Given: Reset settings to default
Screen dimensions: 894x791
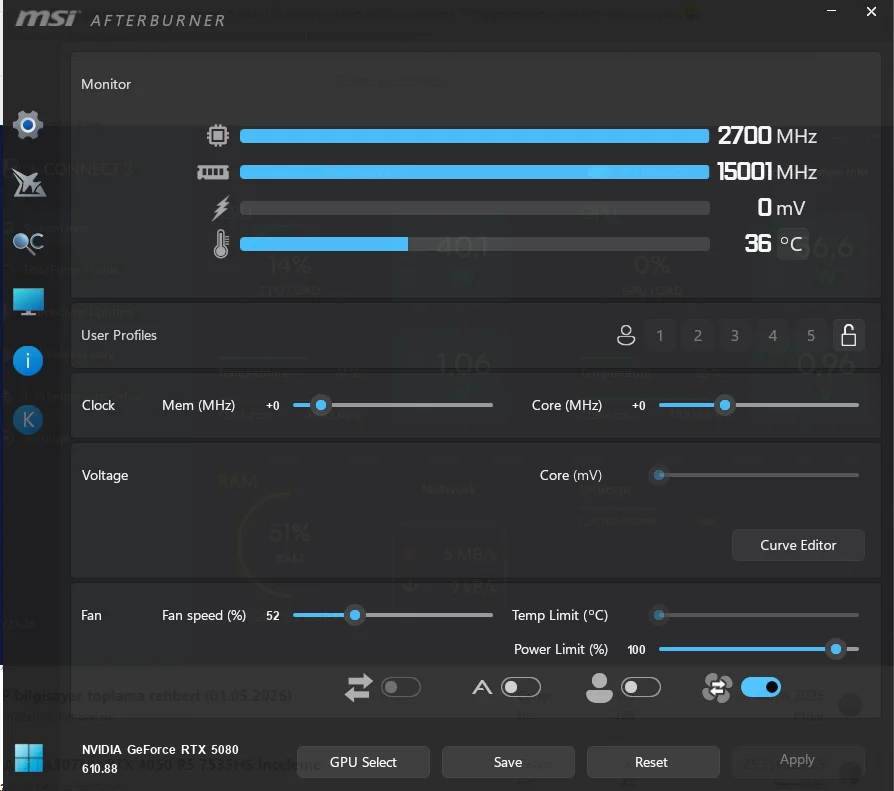Looking at the screenshot, I should click(651, 762).
